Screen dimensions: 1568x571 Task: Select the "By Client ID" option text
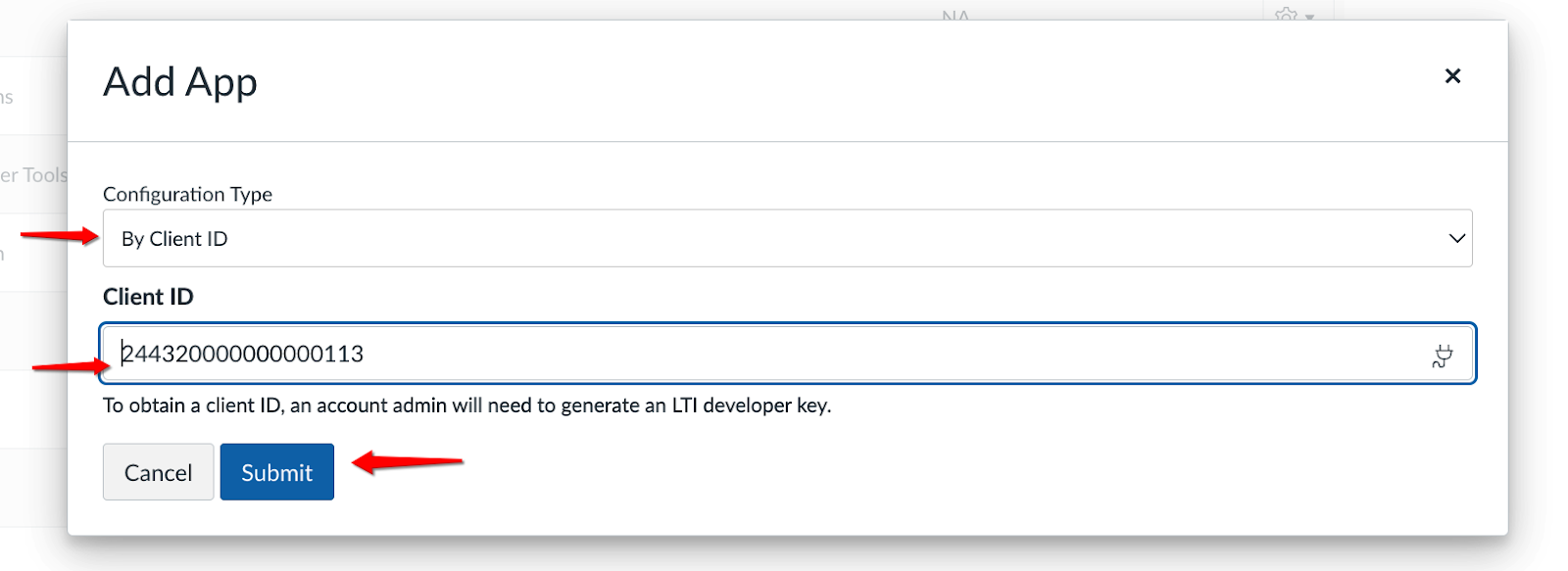point(174,238)
